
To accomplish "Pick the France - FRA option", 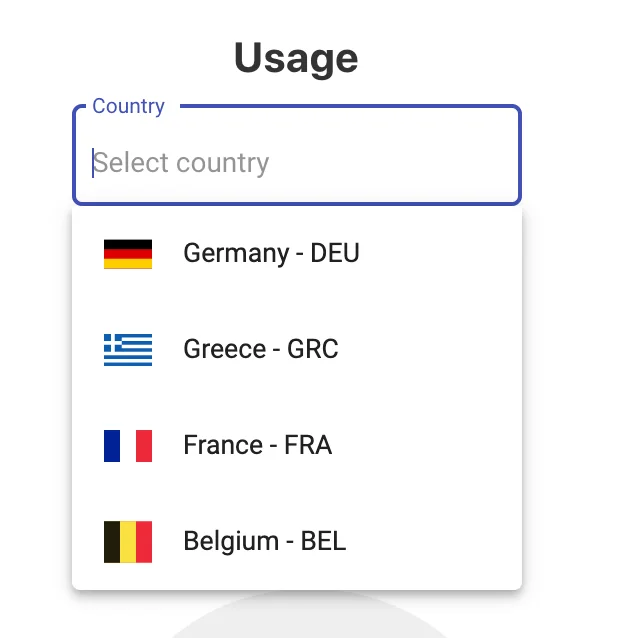I will coord(297,446).
